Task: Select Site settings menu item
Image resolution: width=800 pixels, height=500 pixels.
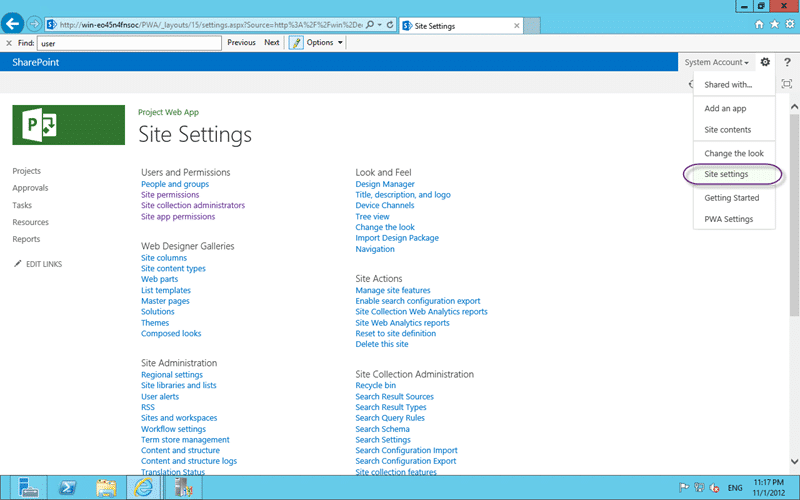Action: (726, 174)
